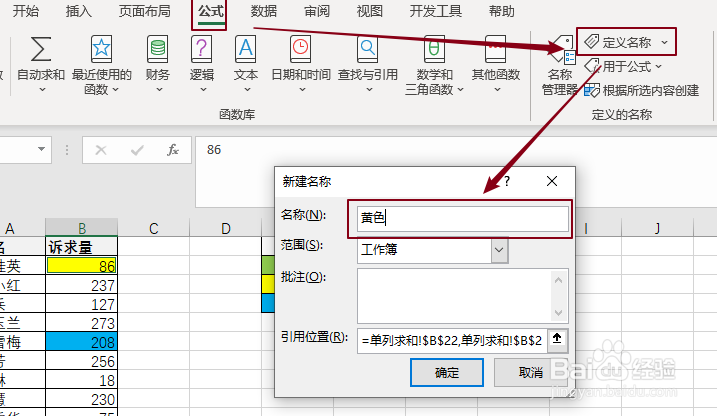Click the 诉求量 header cell
The width and height of the screenshot is (717, 416).
81,247
